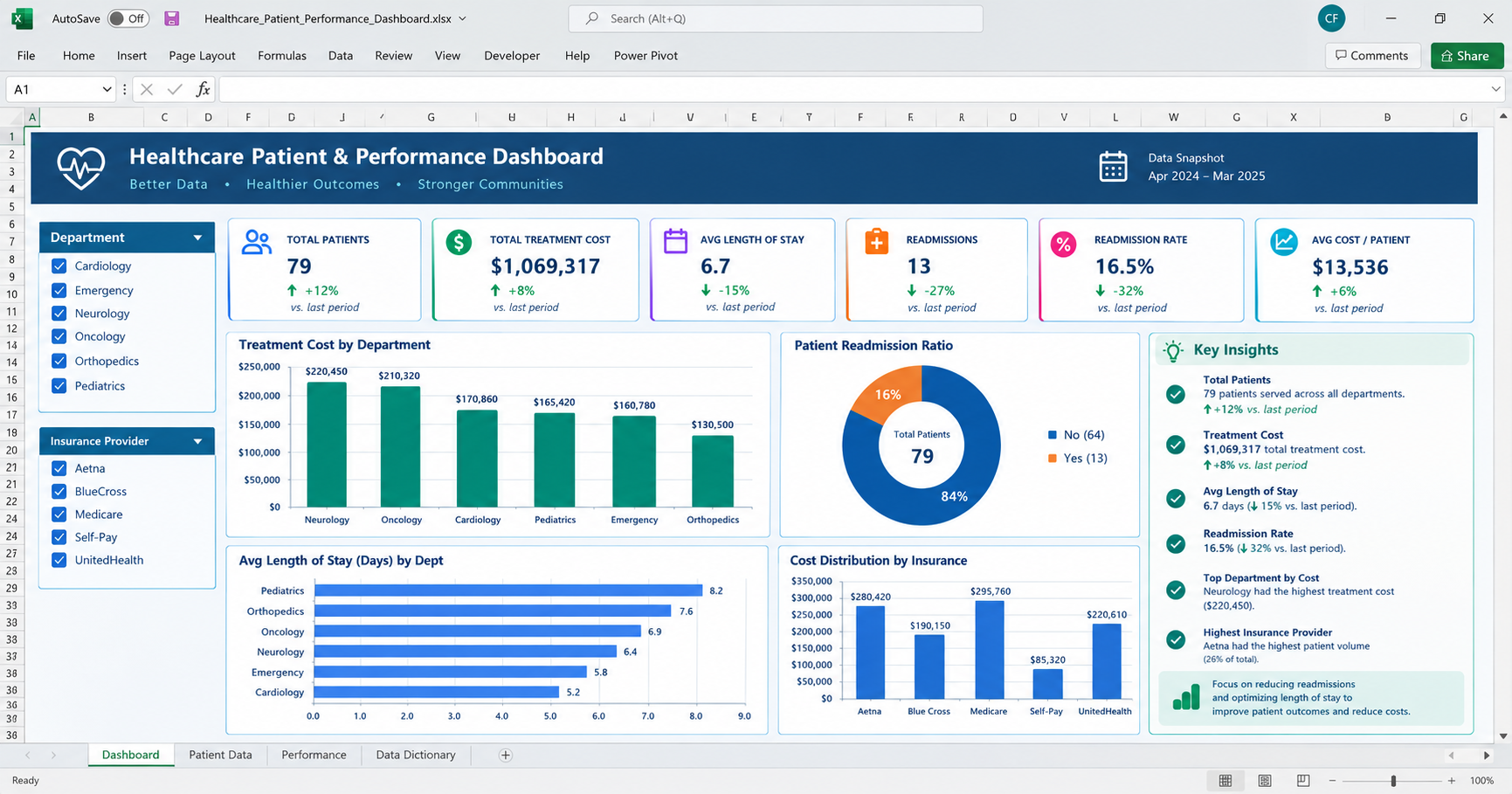Open the Insert Function fx icon

click(x=203, y=89)
